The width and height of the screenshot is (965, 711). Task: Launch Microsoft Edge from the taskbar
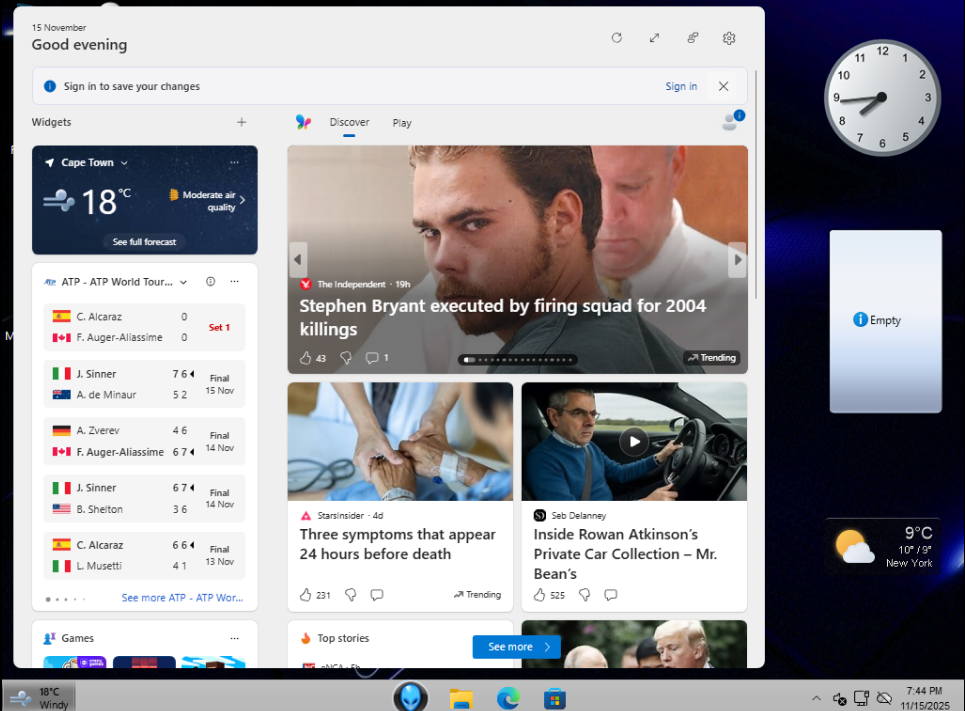click(508, 699)
